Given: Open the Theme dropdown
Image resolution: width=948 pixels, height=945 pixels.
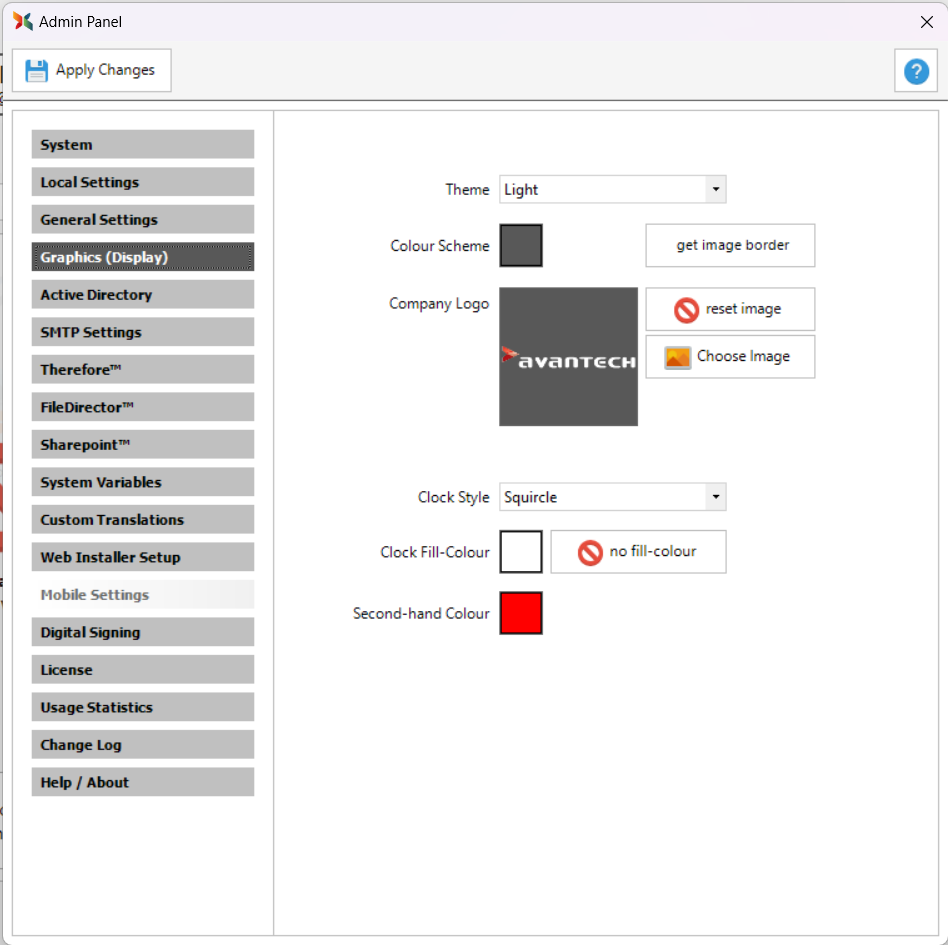Looking at the screenshot, I should [612, 189].
